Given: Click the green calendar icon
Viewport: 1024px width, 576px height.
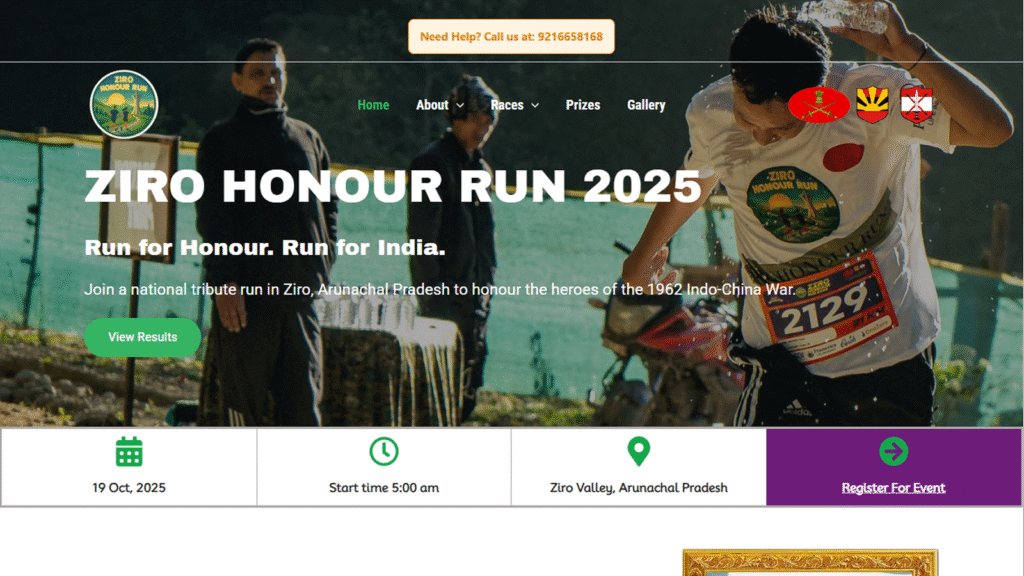Looking at the screenshot, I should tap(129, 452).
